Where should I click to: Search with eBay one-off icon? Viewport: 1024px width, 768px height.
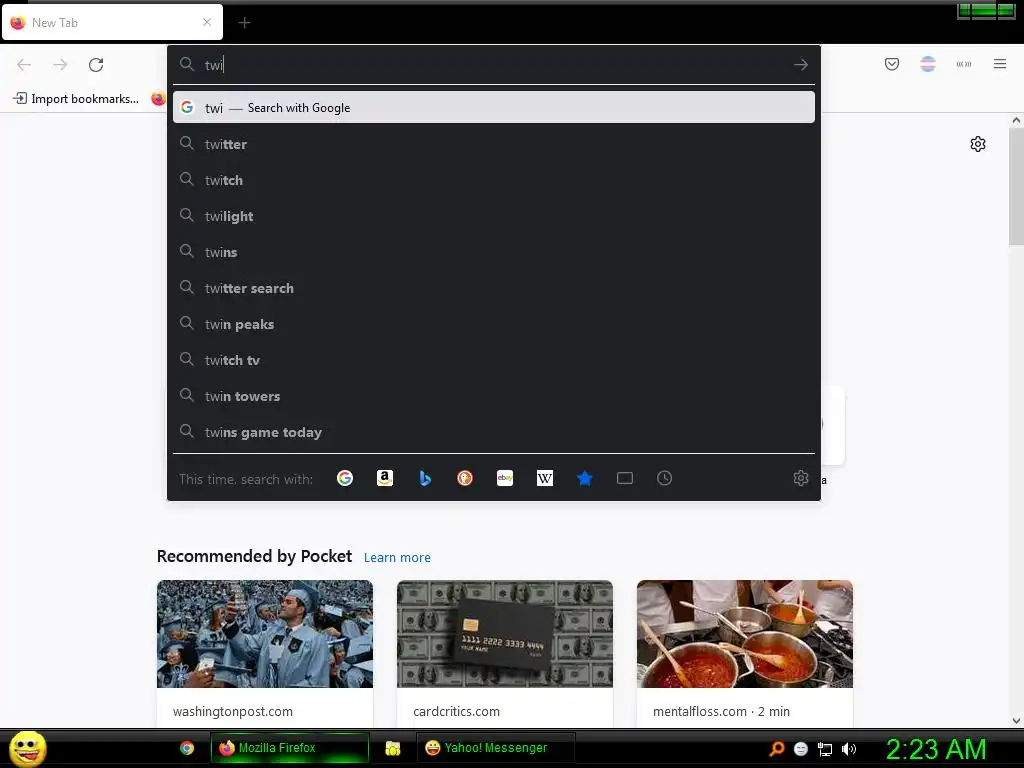[505, 478]
